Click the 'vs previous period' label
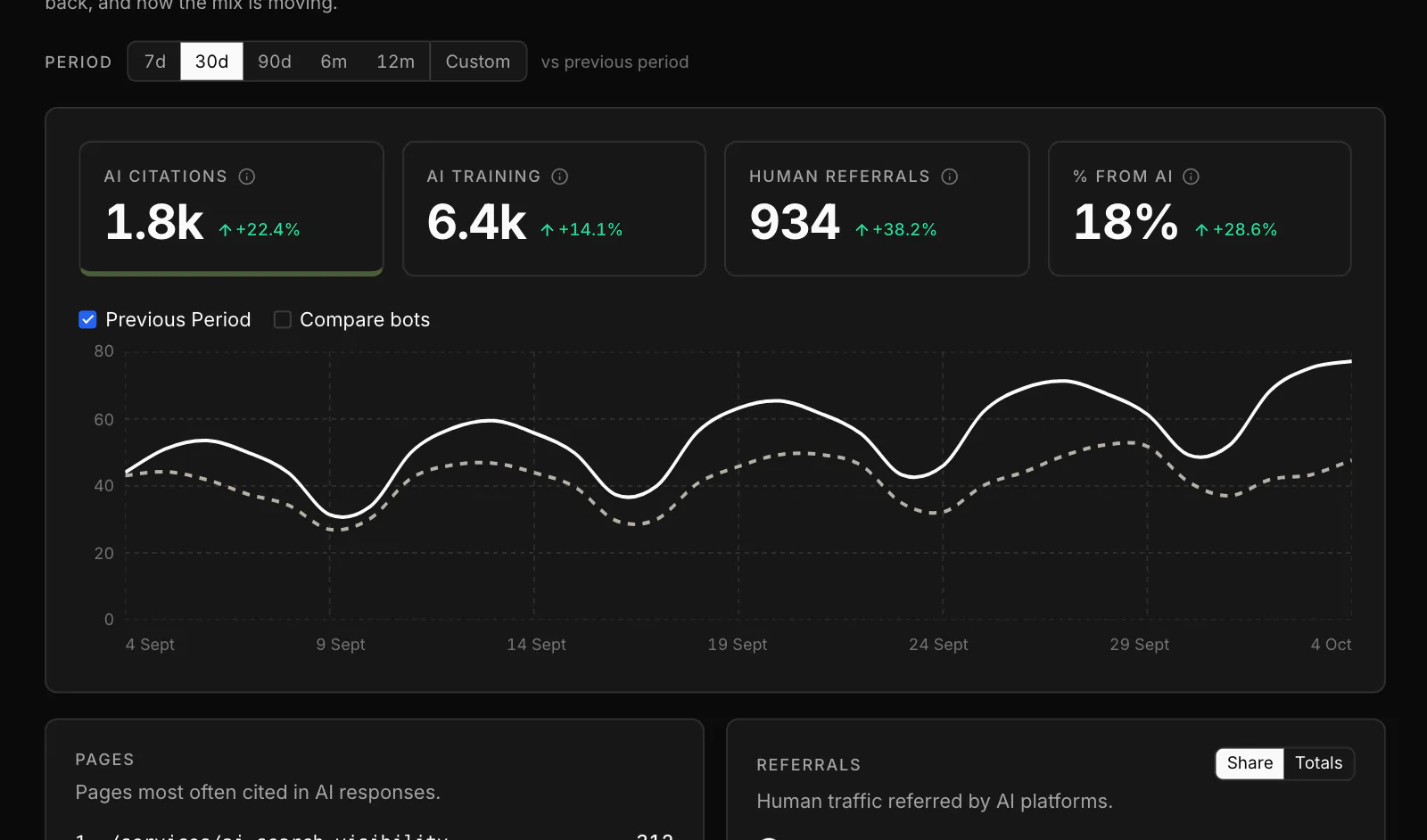The height and width of the screenshot is (840, 1427). [x=615, y=62]
